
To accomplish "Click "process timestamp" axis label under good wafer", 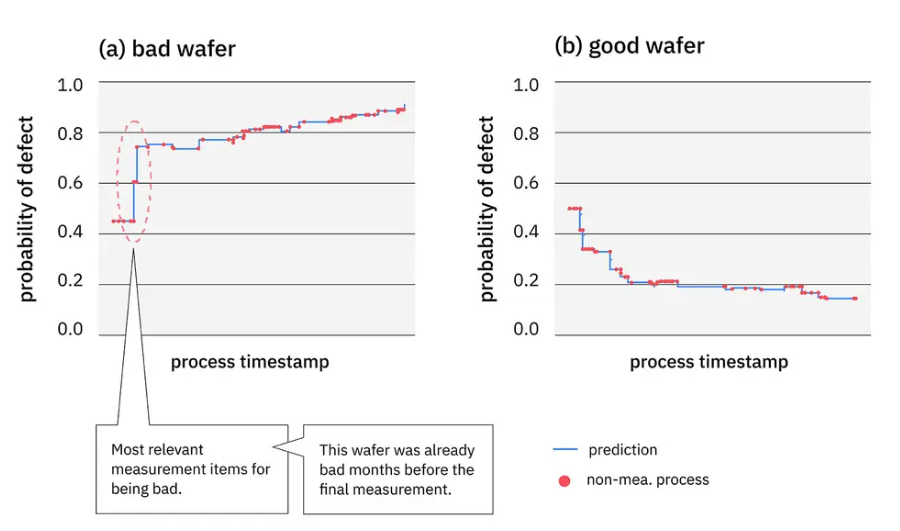I will click(708, 361).
